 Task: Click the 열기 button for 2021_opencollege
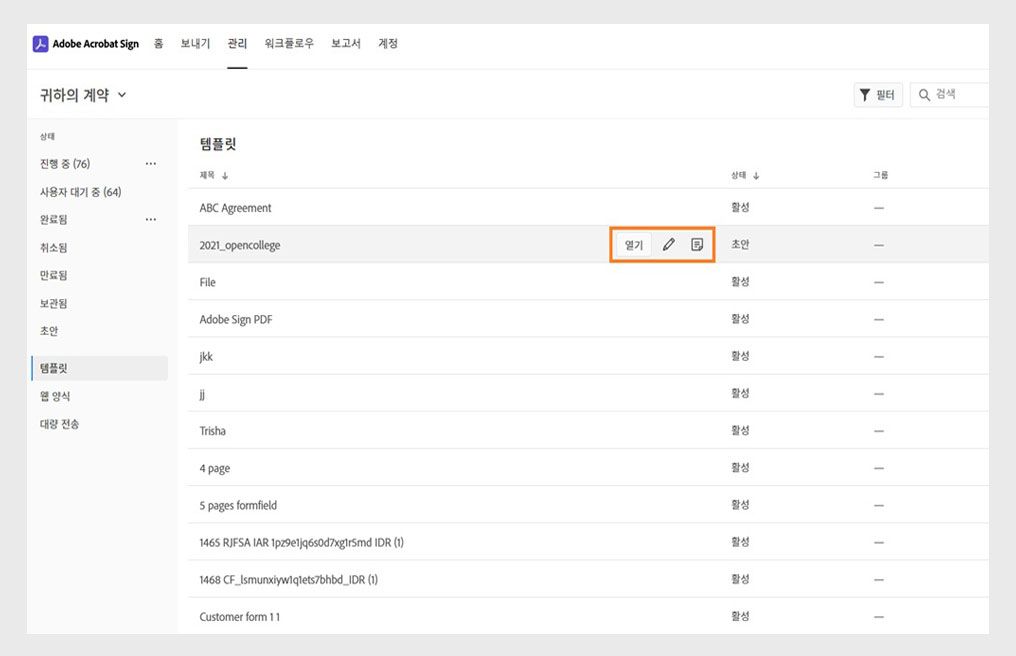pyautogui.click(x=632, y=243)
